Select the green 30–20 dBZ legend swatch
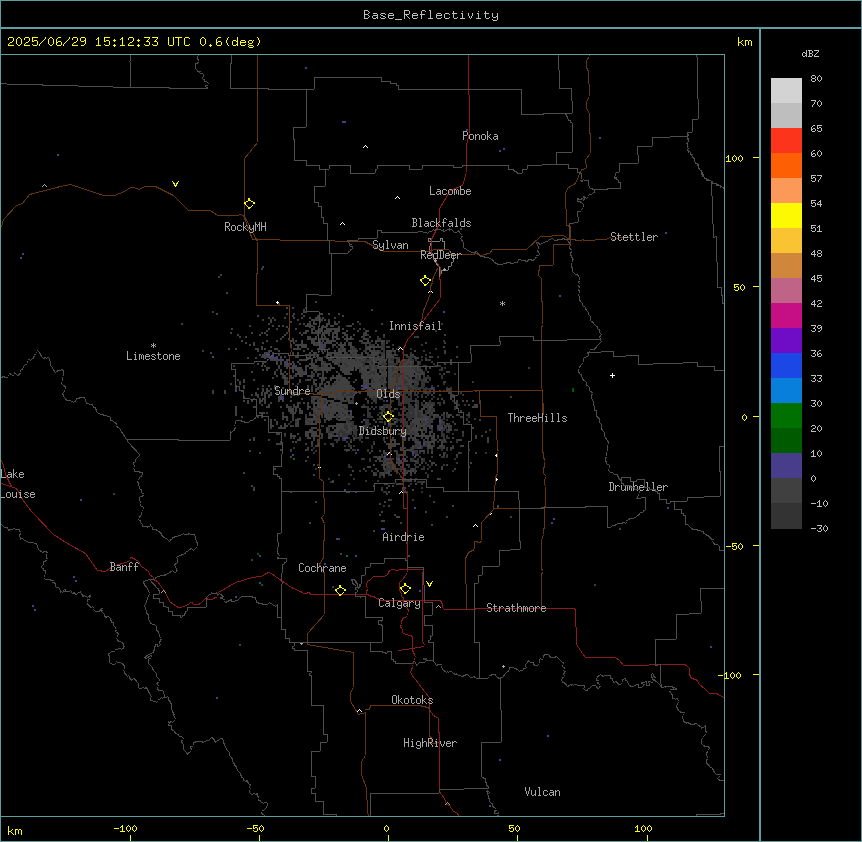Screen dimensions: 862x842 (x=786, y=416)
